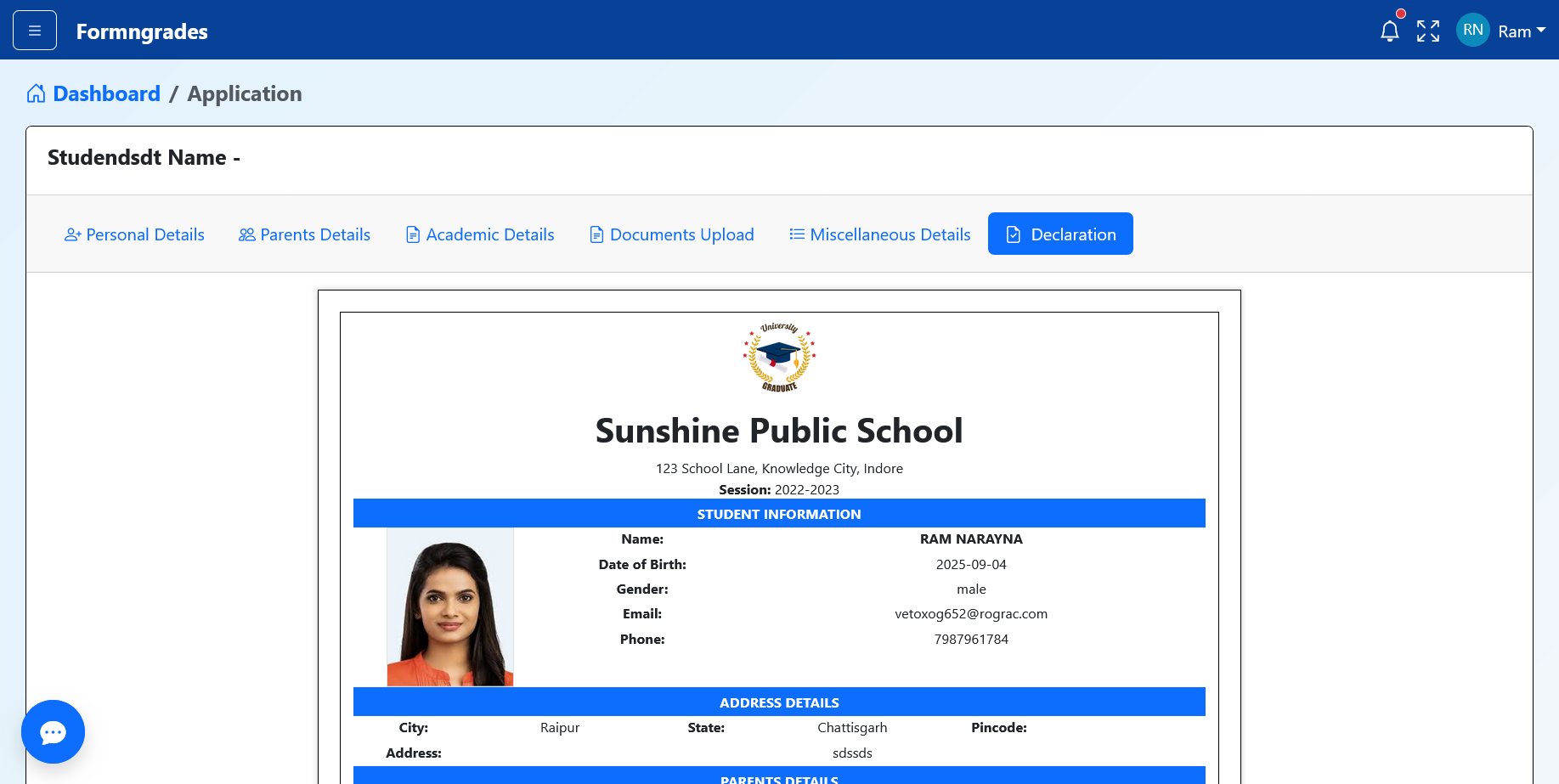Click the document icon on Academic Details
Viewport: 1559px width, 784px height.
pos(412,234)
